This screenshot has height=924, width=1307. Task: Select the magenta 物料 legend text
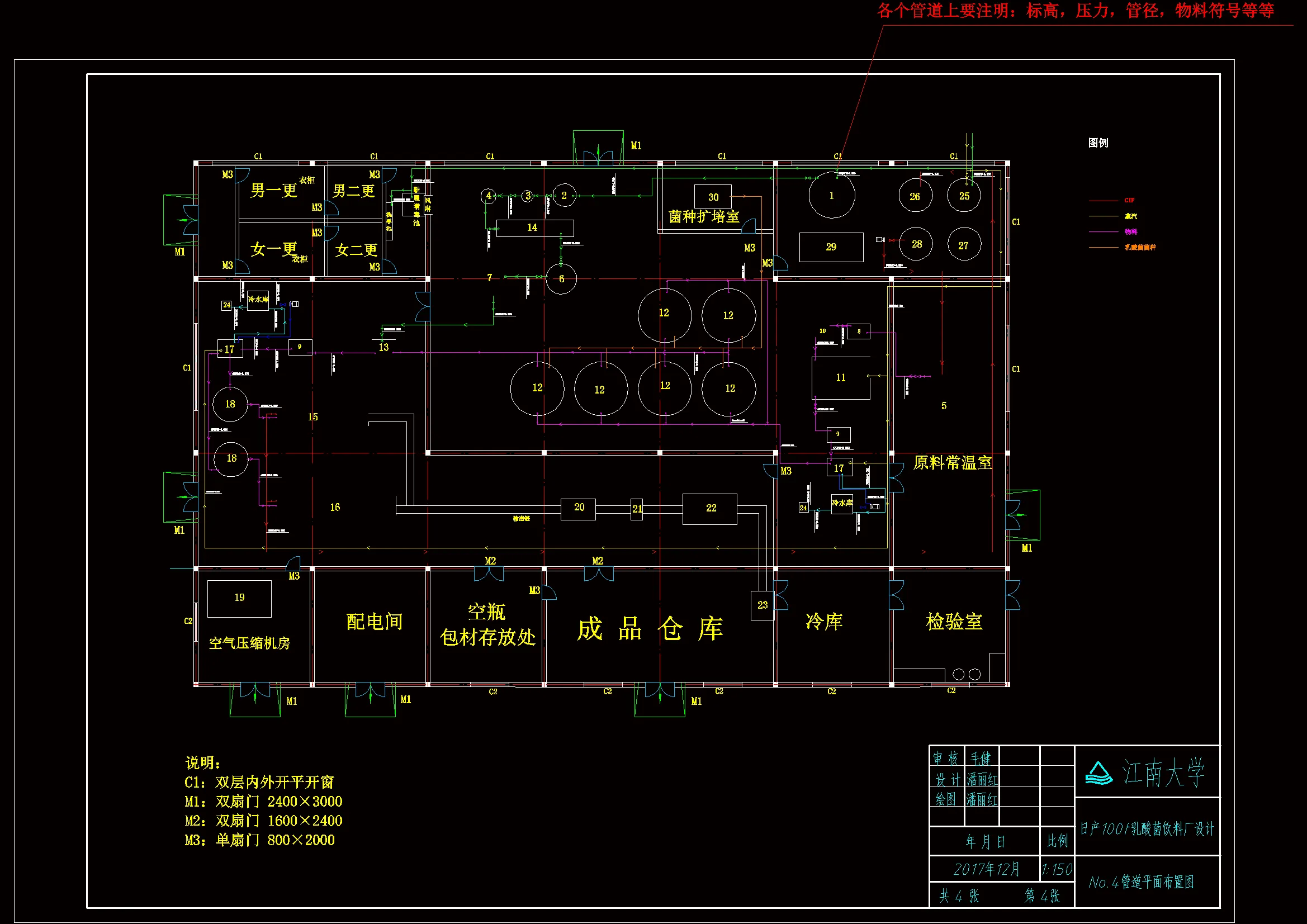point(1130,232)
